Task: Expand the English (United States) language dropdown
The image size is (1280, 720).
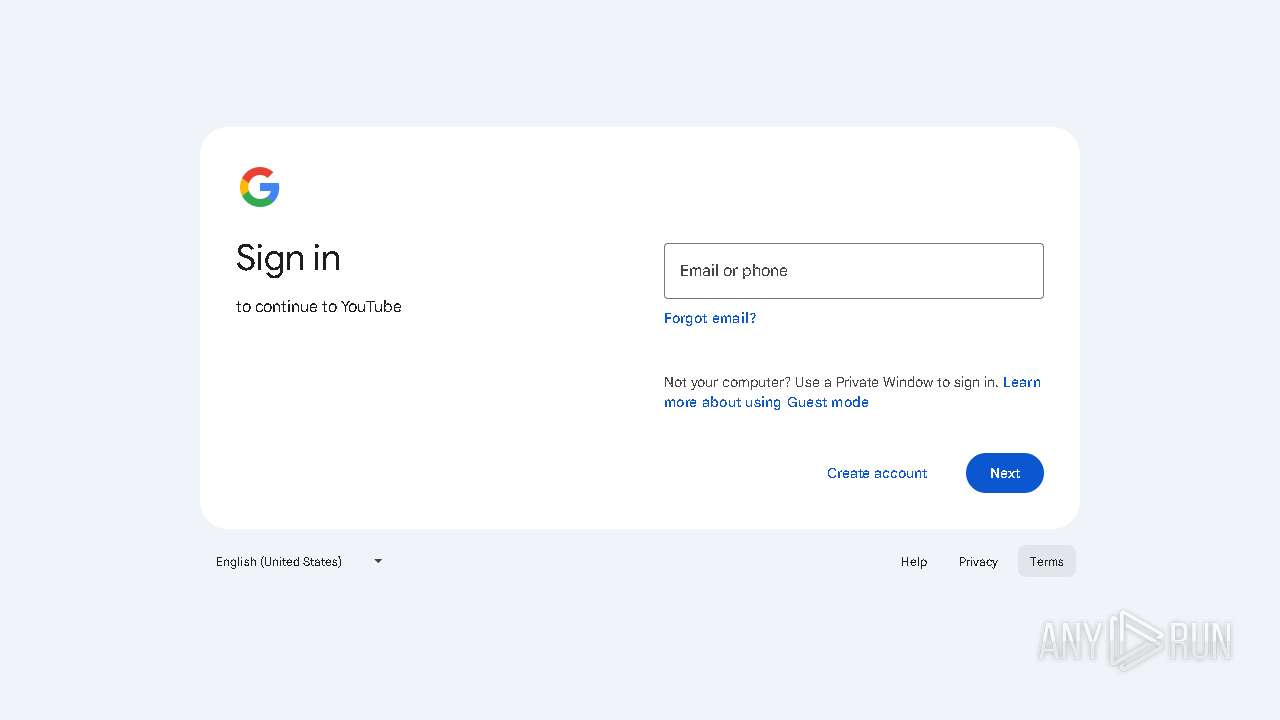Action: (x=299, y=561)
